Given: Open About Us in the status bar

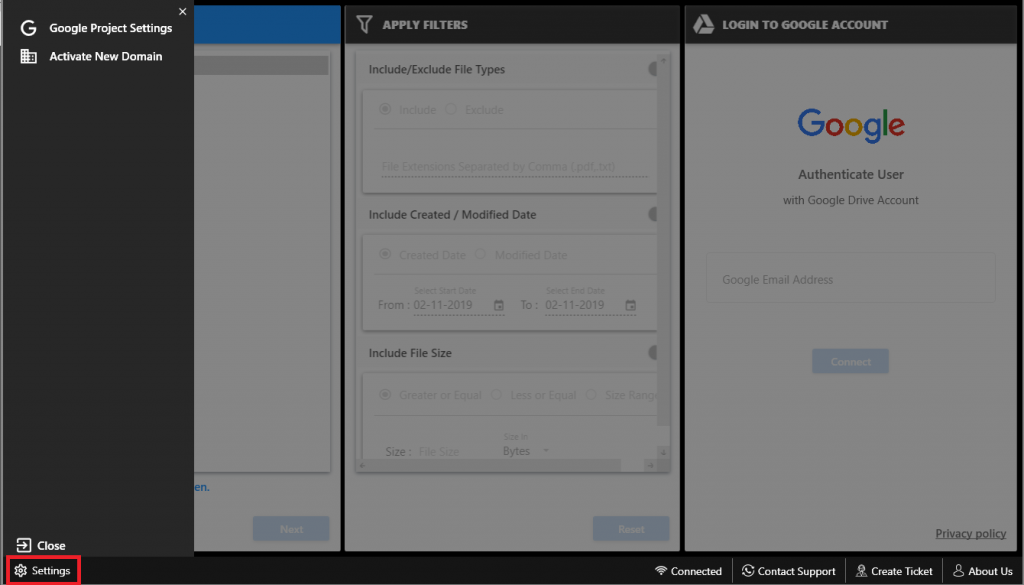Looking at the screenshot, I should pos(983,571).
